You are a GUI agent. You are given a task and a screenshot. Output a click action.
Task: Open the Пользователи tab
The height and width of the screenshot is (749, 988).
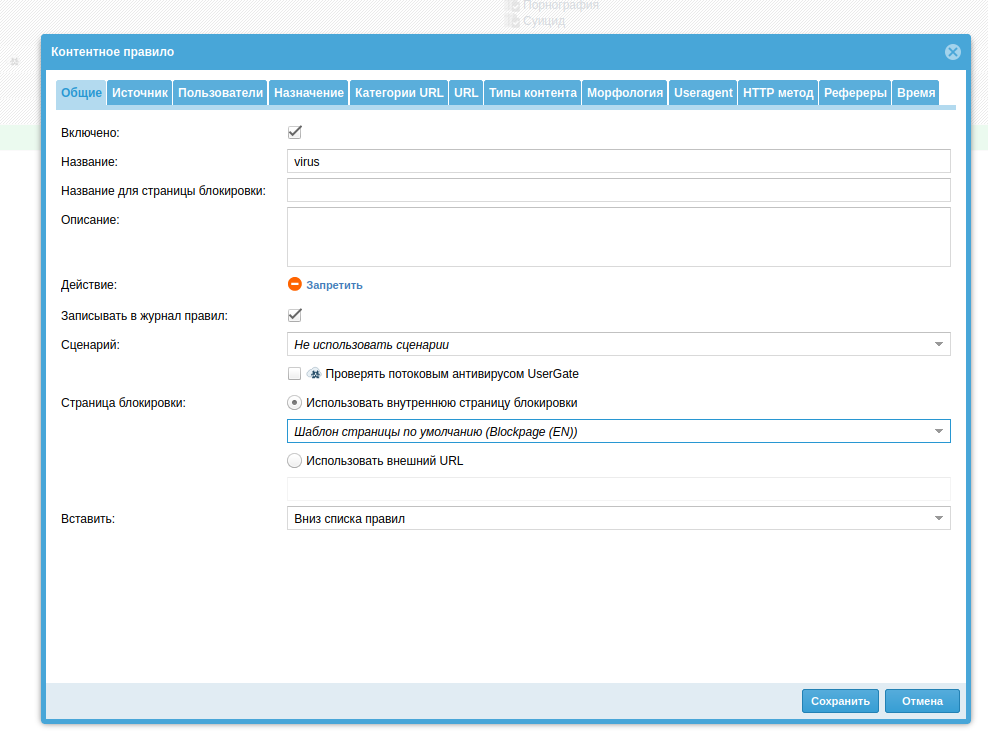pyautogui.click(x=220, y=93)
